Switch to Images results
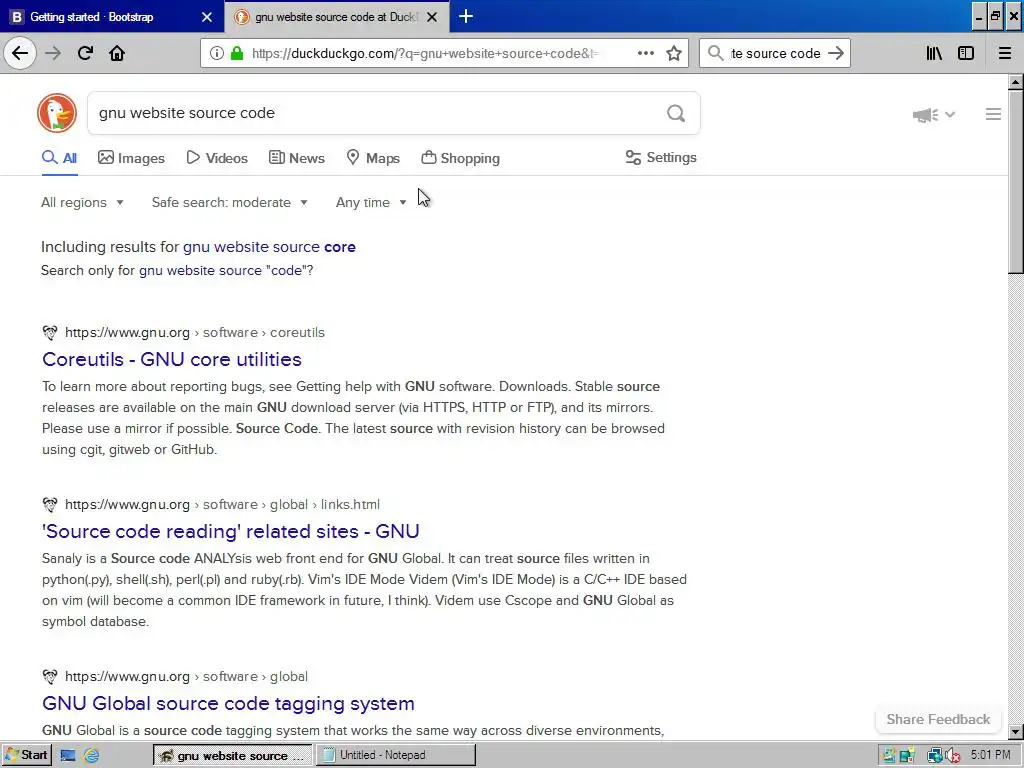Viewport: 1024px width, 768px height. pyautogui.click(x=131, y=158)
